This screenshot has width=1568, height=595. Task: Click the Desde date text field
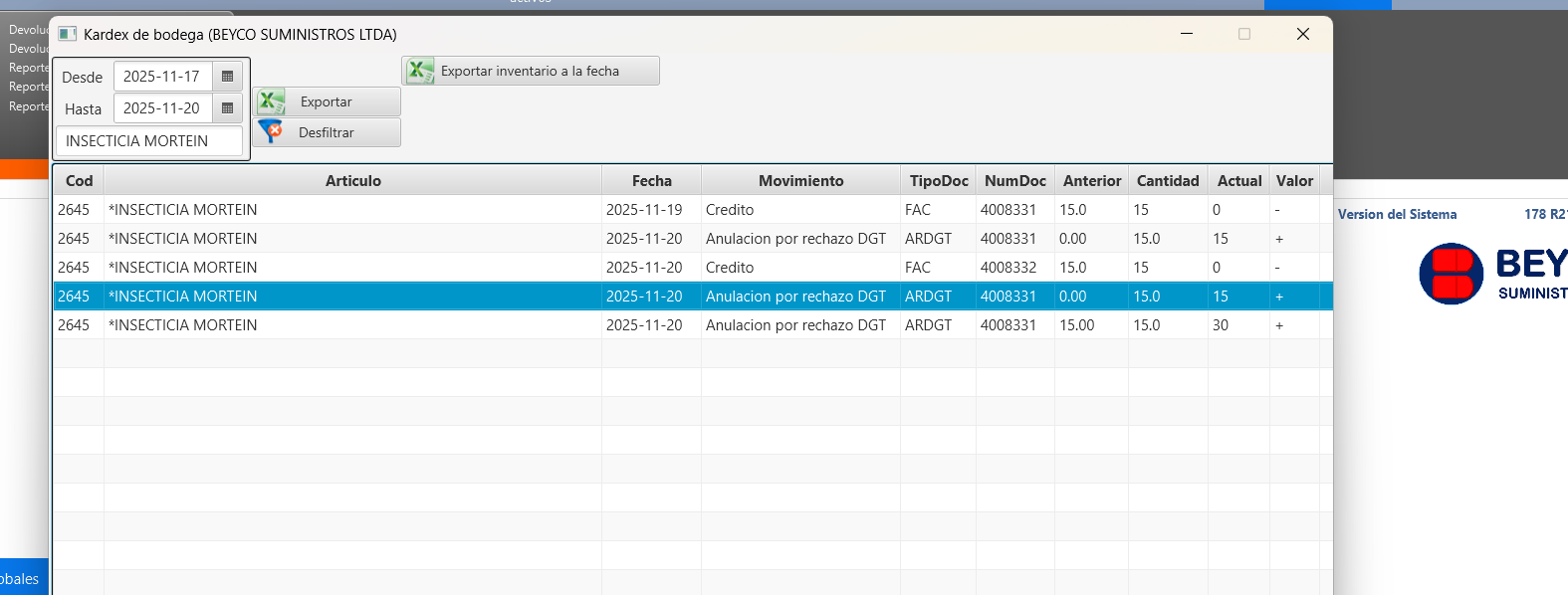tap(163, 77)
